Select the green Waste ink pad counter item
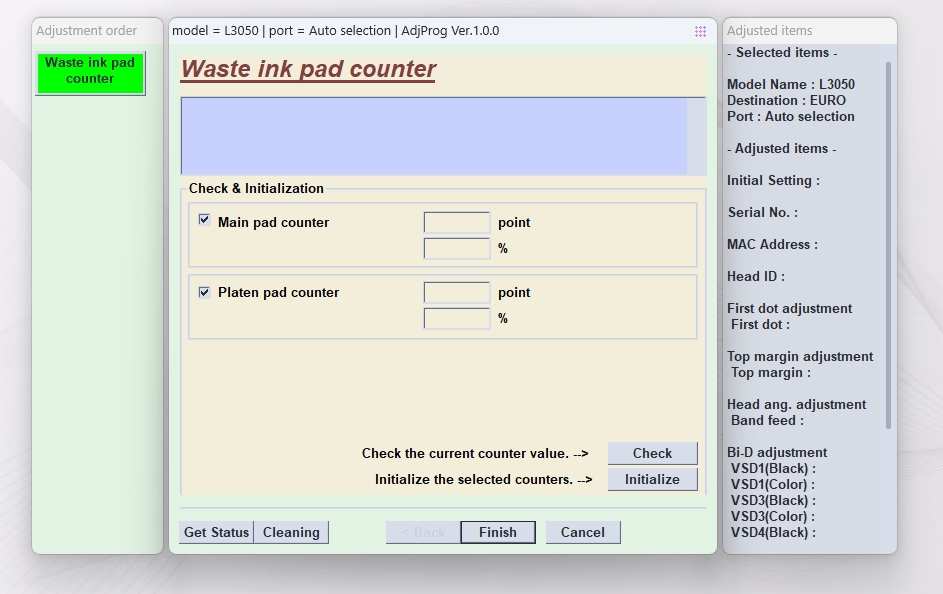Viewport: 943px width, 594px height. pos(90,71)
